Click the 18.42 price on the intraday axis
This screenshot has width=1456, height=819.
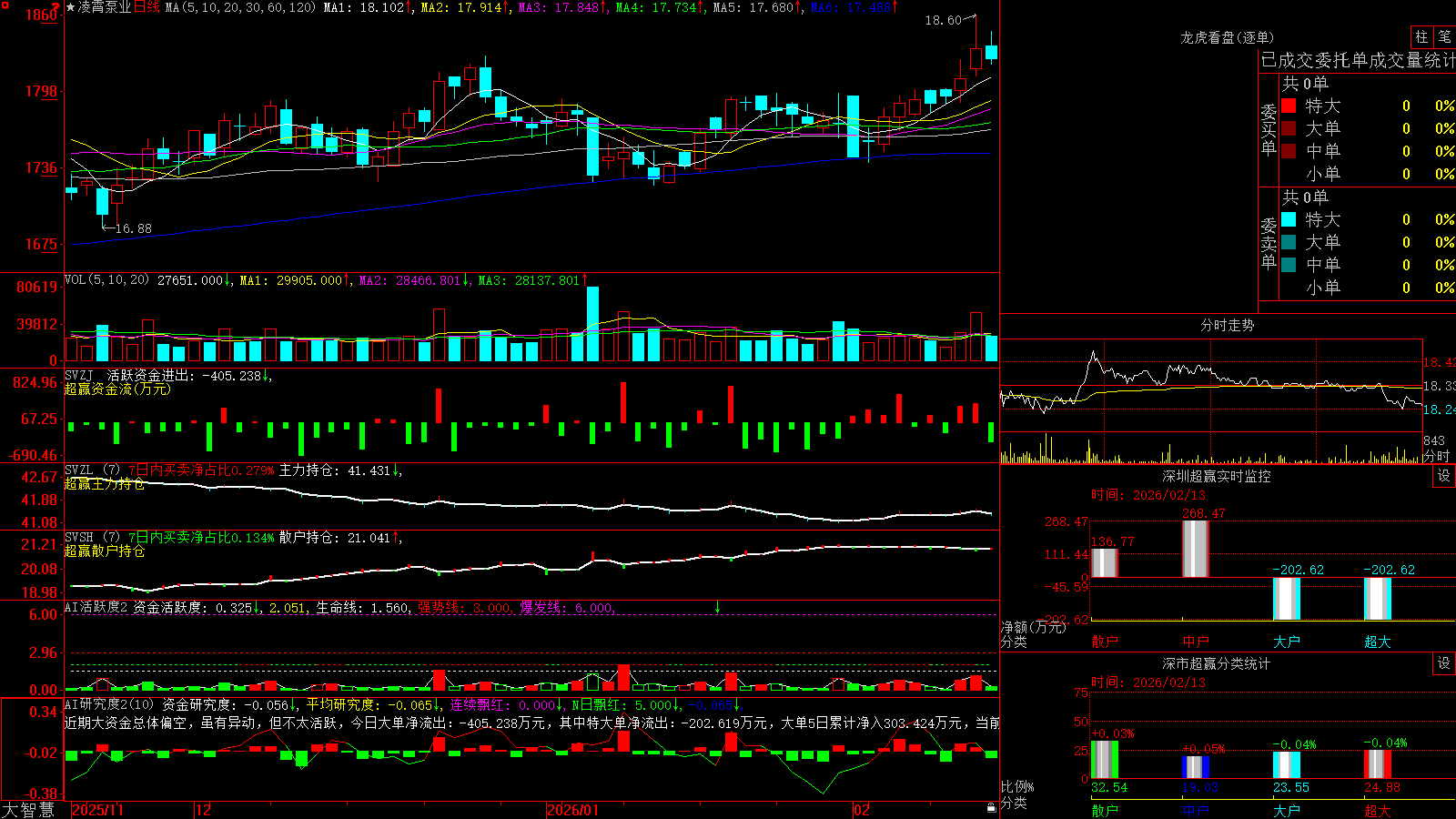pos(1439,362)
